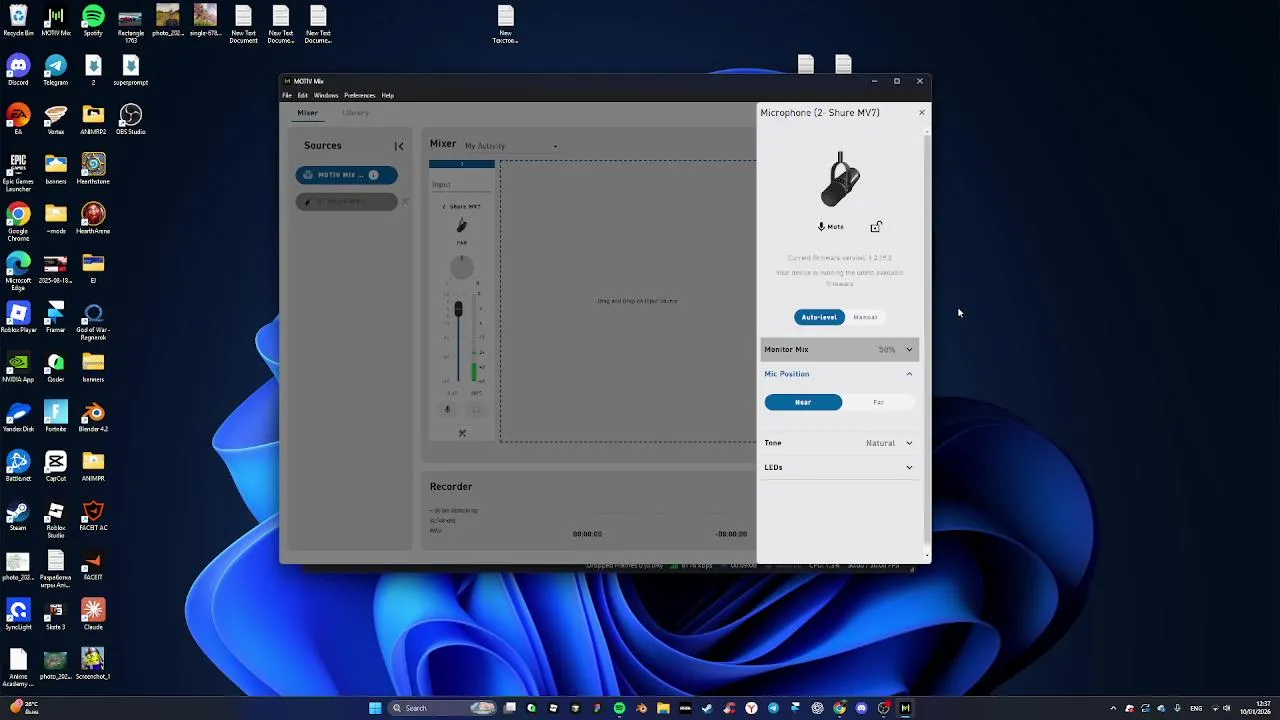Screen dimensions: 1280x720
Task: Open the Recycle Bin
Action: tap(18, 21)
